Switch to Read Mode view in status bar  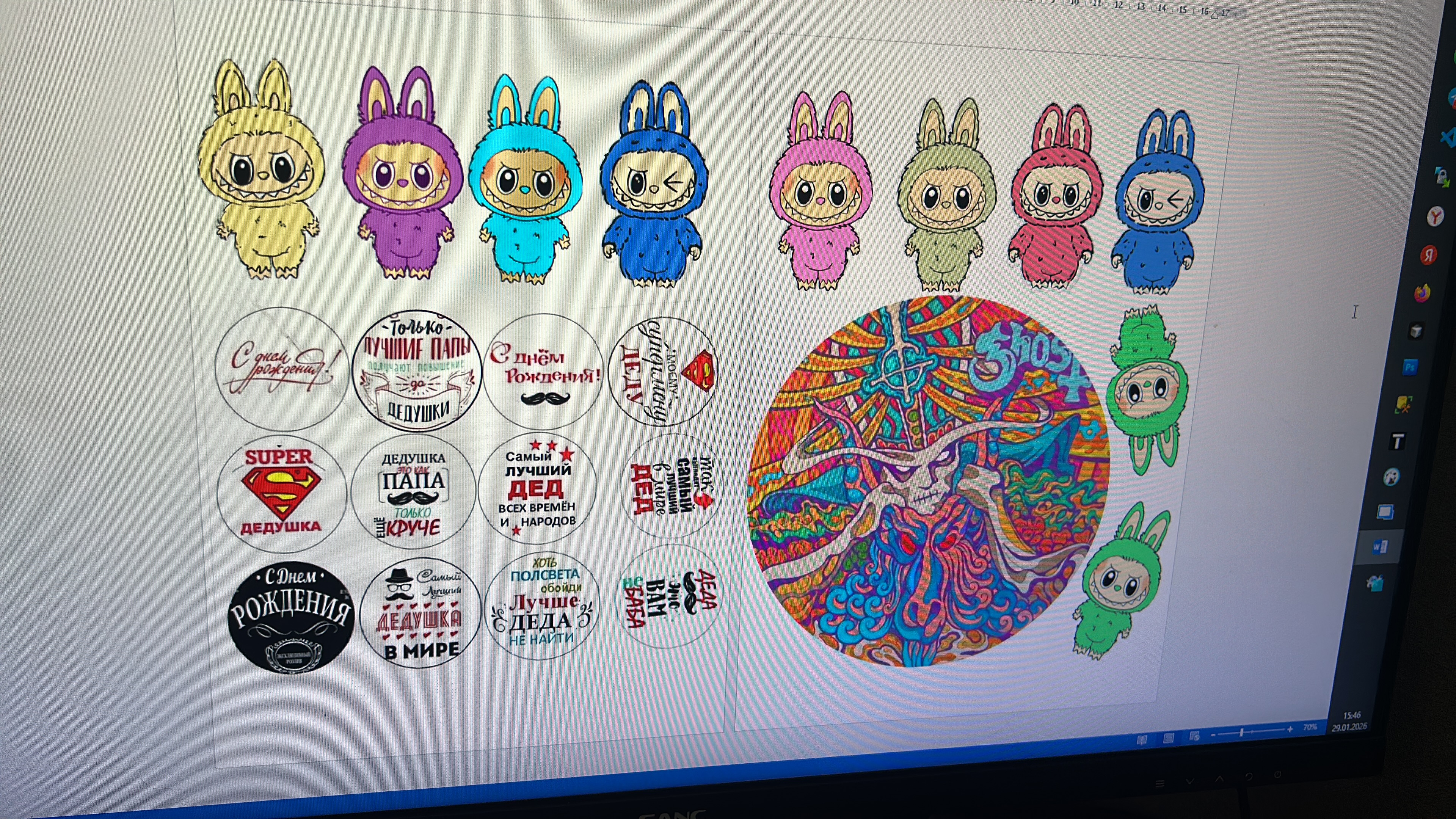(1142, 740)
